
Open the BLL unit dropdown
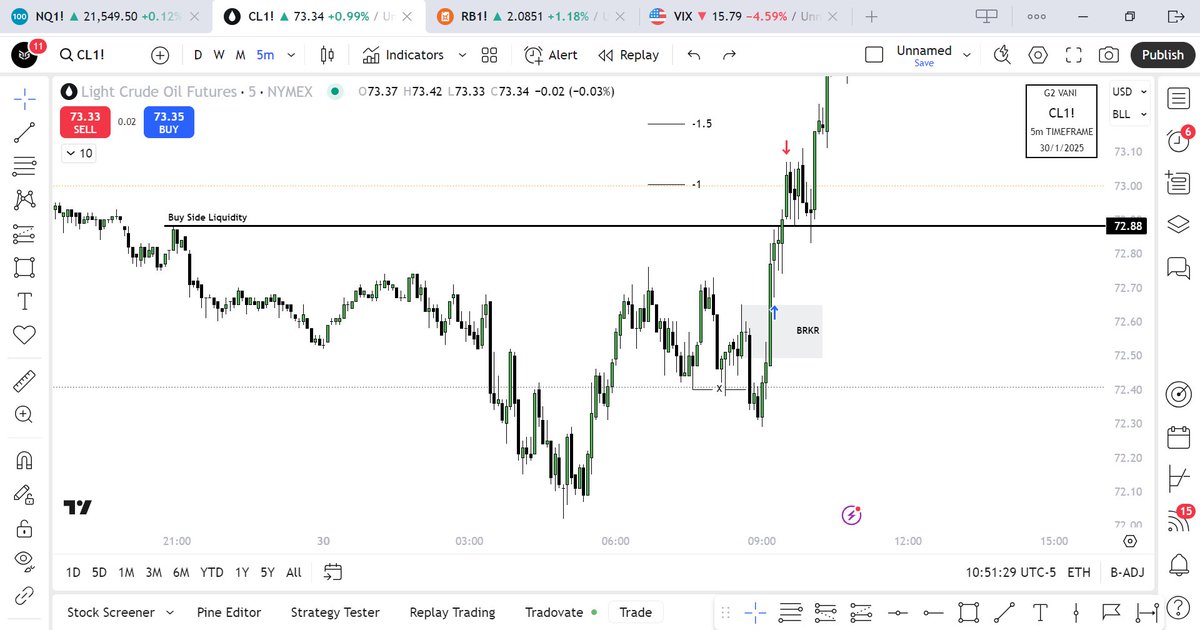1130,114
